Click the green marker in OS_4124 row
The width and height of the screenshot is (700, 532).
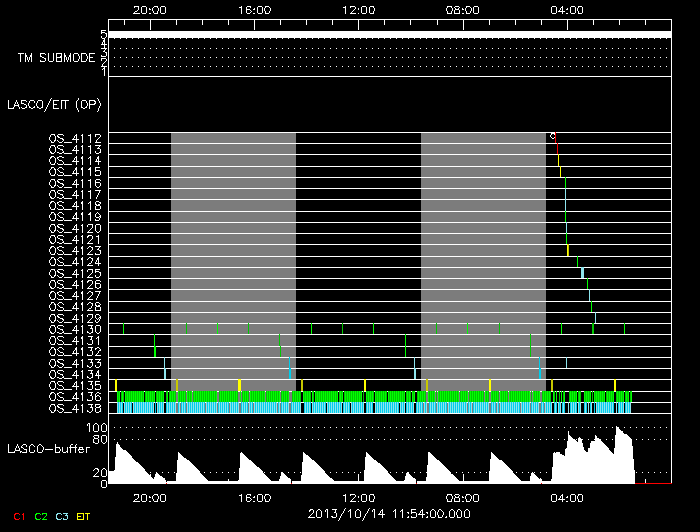577,262
